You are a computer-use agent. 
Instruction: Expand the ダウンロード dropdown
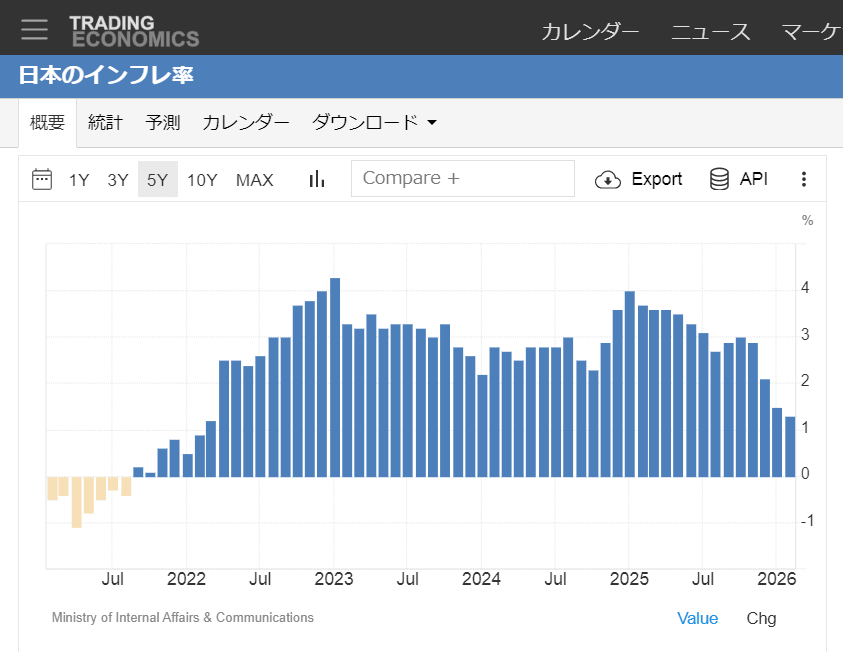click(375, 123)
